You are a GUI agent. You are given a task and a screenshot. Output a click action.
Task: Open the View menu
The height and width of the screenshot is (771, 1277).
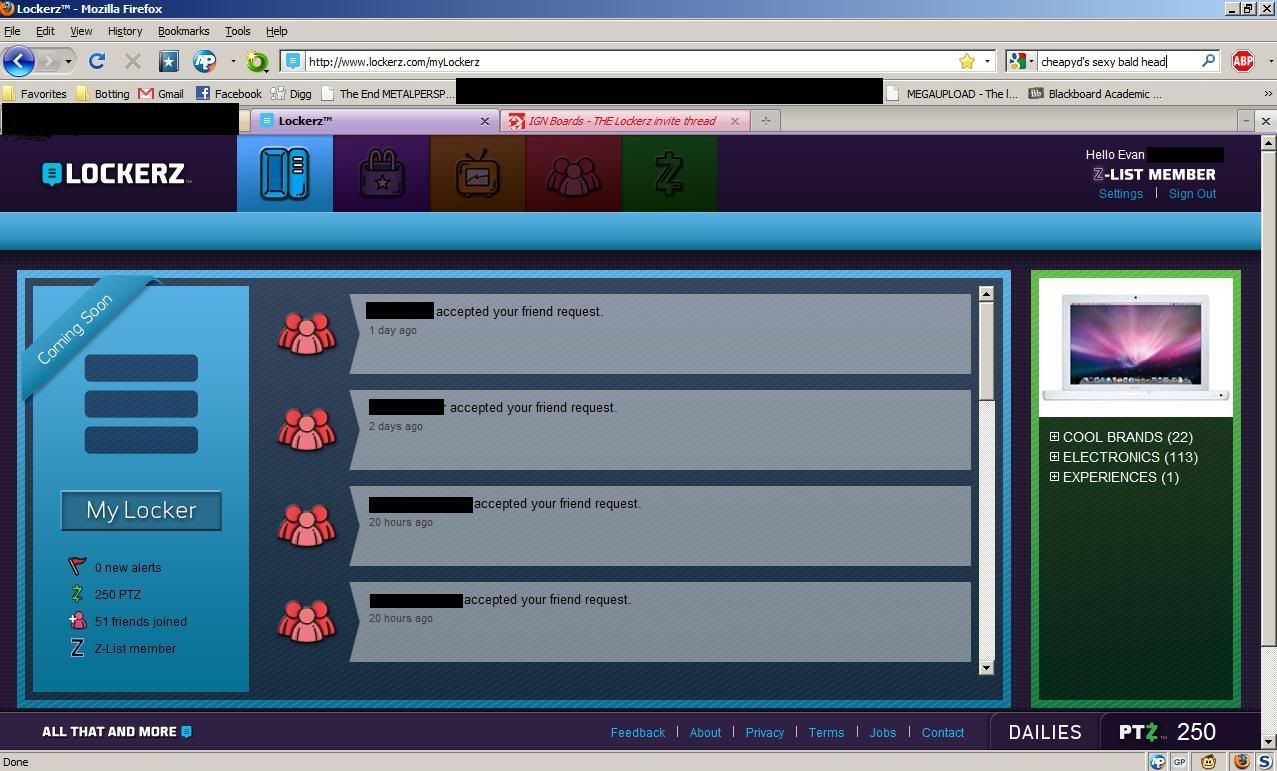point(81,31)
